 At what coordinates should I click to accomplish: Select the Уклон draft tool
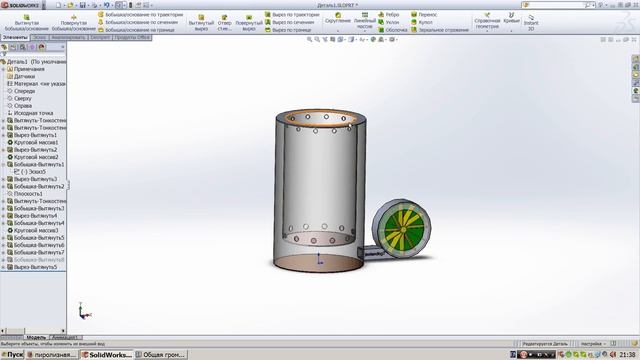[389, 22]
